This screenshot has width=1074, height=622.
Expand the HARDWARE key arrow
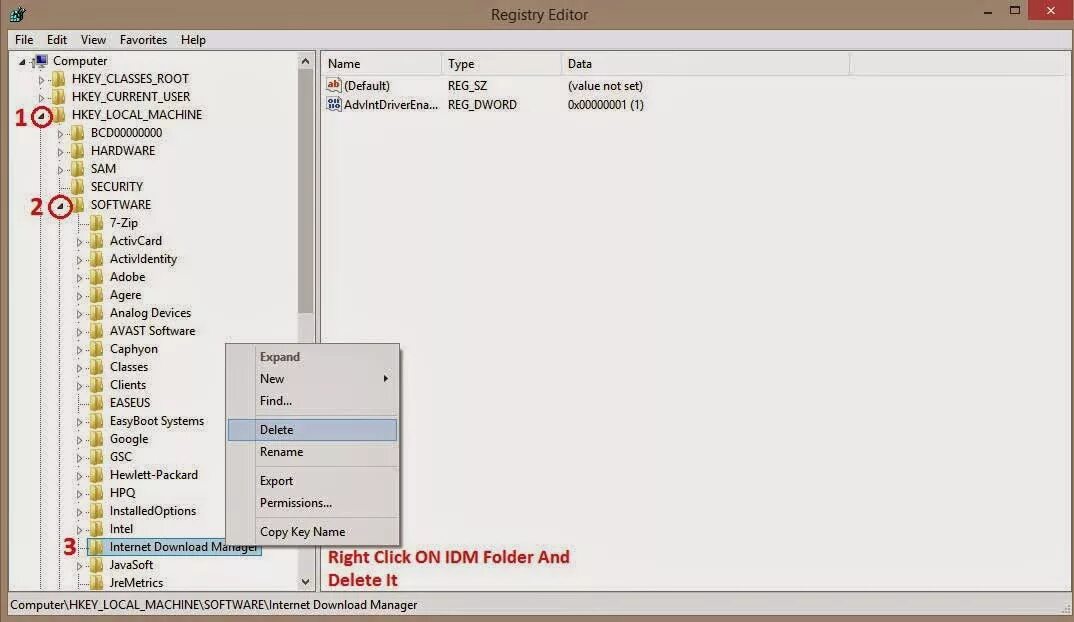coord(60,151)
